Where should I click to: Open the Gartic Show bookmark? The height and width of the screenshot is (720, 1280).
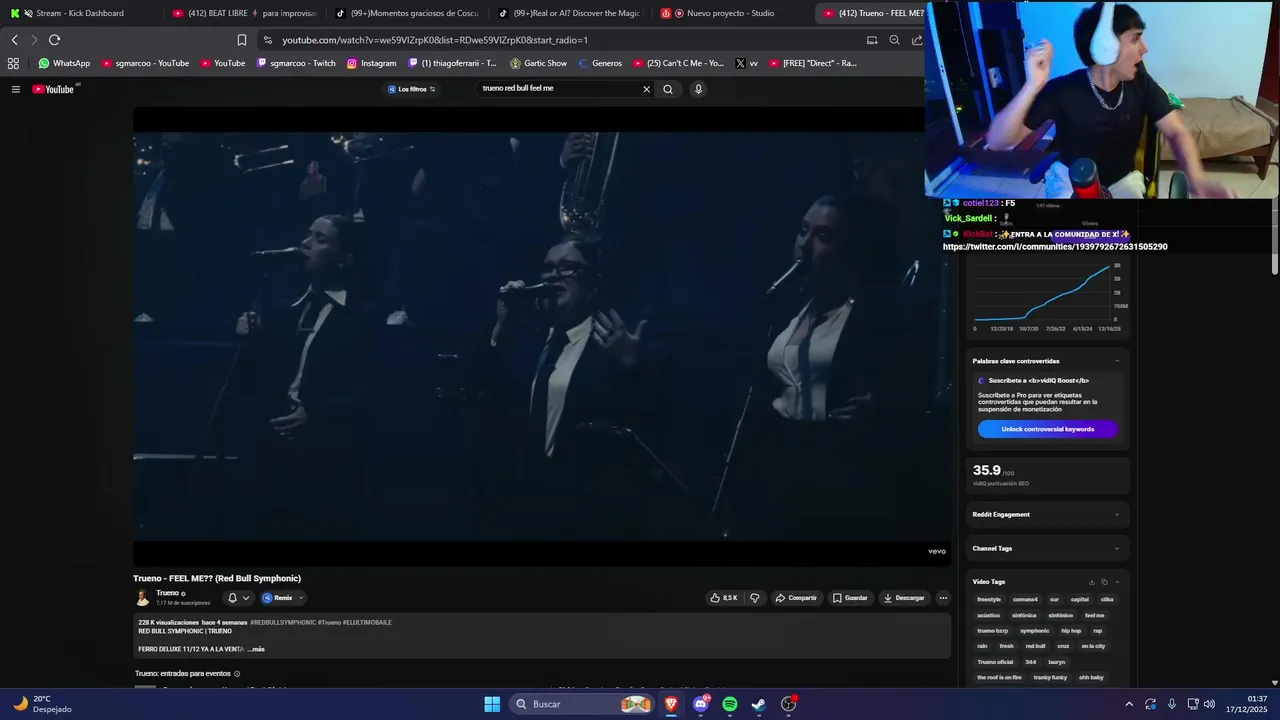click(x=539, y=63)
